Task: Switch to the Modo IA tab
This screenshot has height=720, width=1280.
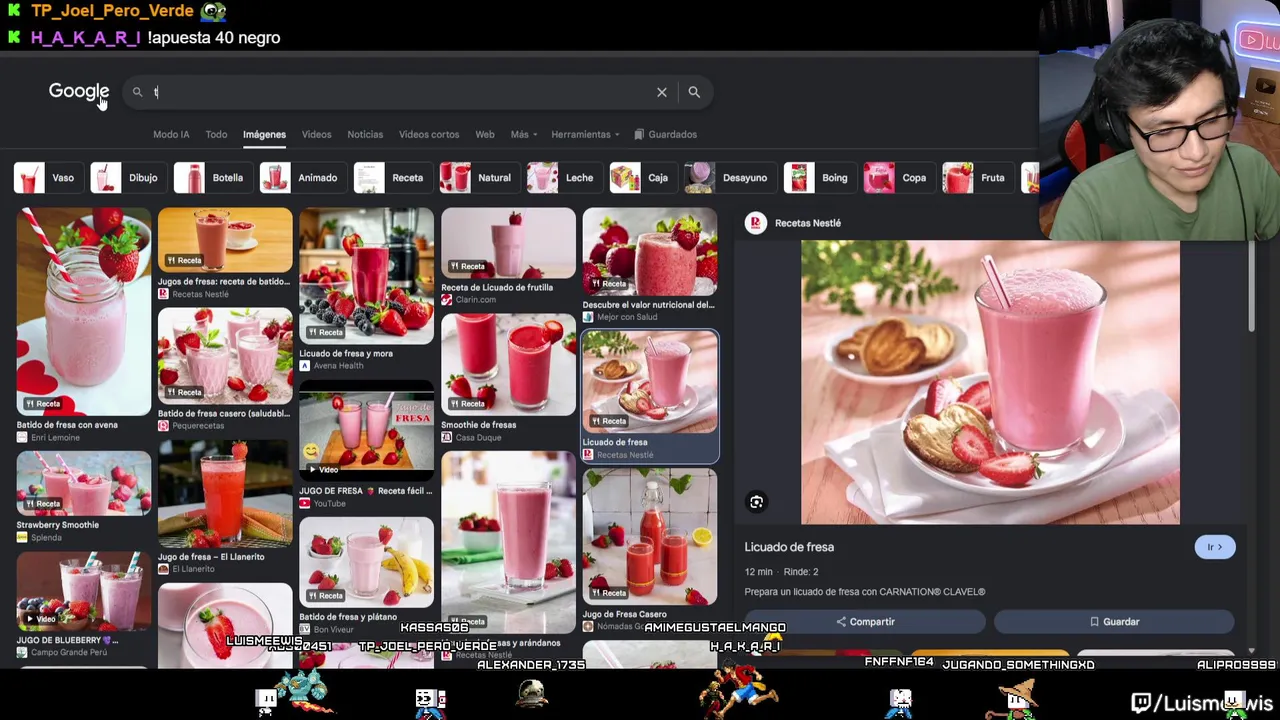Action: [x=171, y=134]
